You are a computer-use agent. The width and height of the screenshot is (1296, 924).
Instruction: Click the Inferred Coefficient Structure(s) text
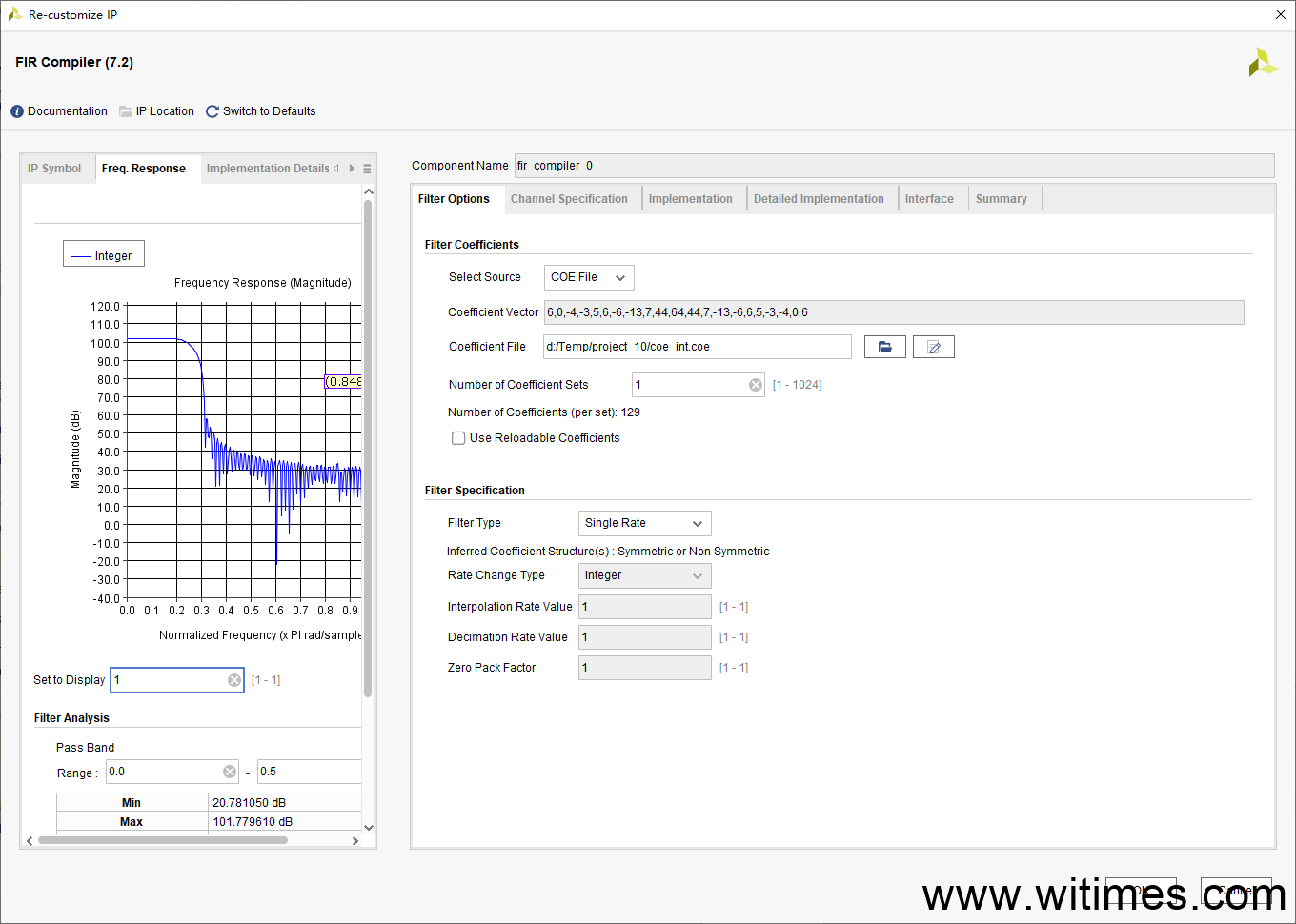pyautogui.click(x=608, y=552)
